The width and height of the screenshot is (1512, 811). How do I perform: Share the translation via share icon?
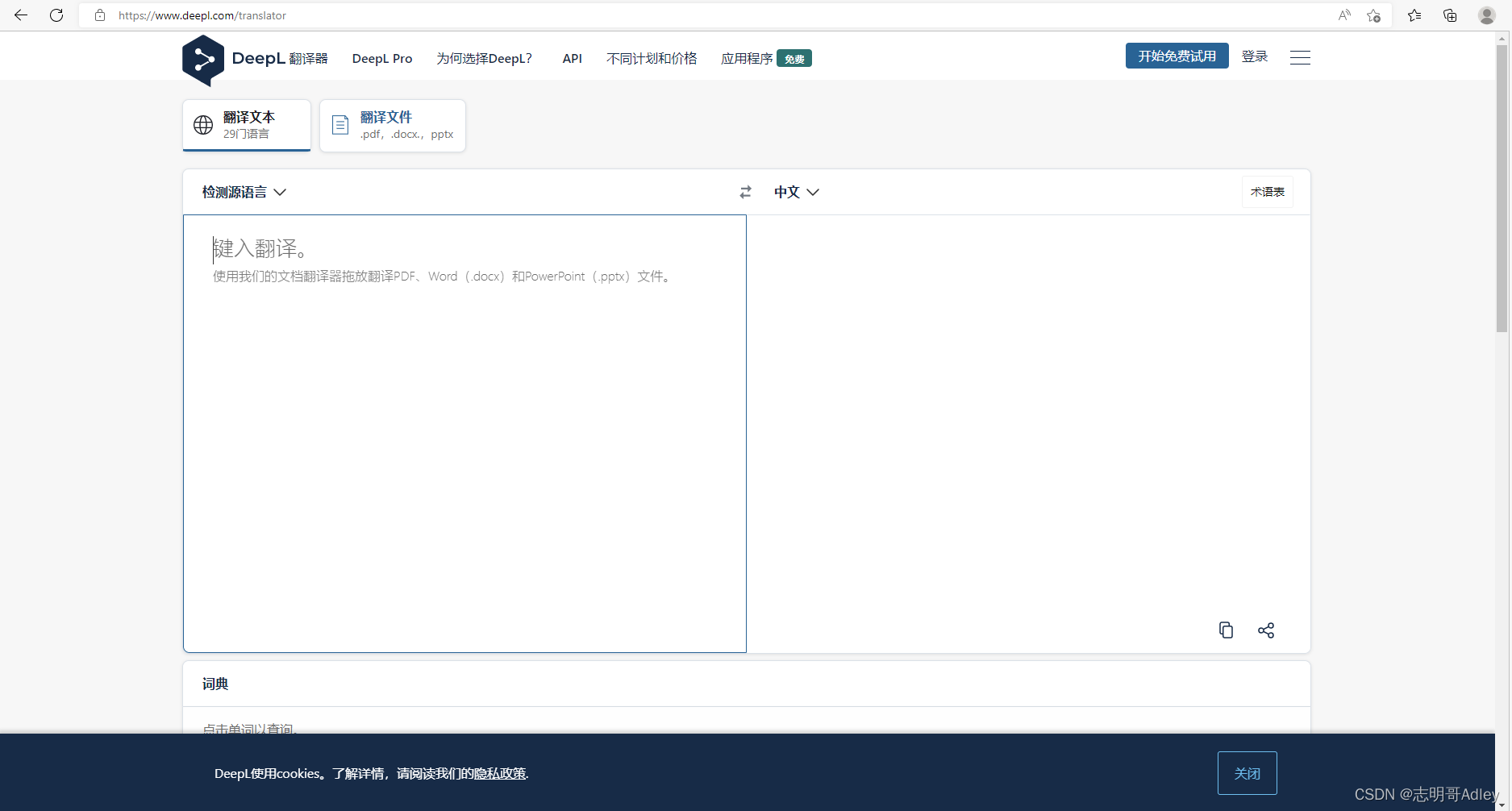pyautogui.click(x=1266, y=630)
